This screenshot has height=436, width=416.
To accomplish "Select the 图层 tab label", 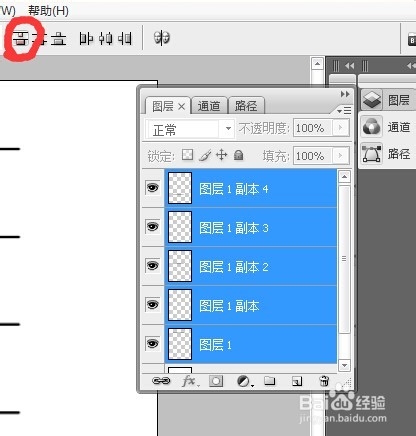I will 163,107.
